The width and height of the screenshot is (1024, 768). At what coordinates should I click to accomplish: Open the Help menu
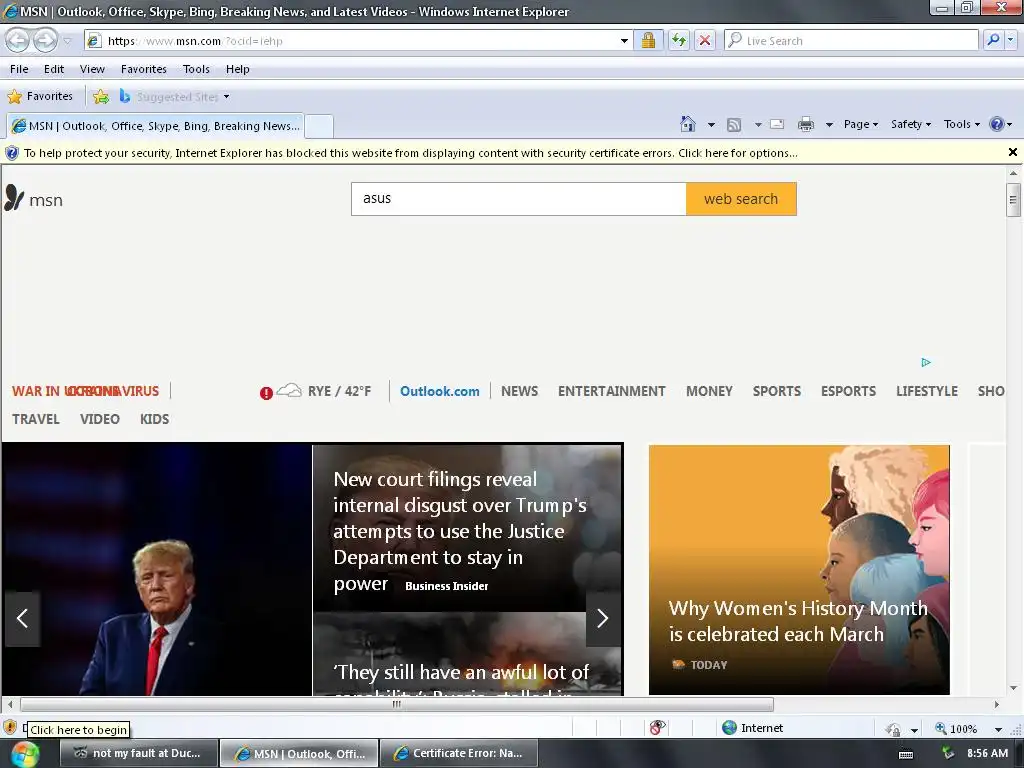[238, 69]
